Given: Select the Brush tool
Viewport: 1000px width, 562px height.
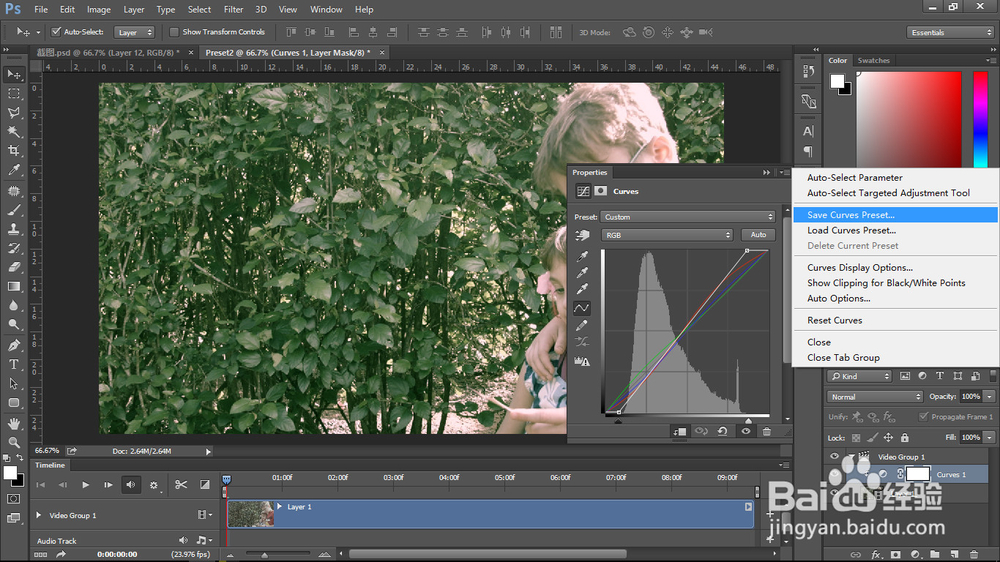Looking at the screenshot, I should [x=13, y=210].
